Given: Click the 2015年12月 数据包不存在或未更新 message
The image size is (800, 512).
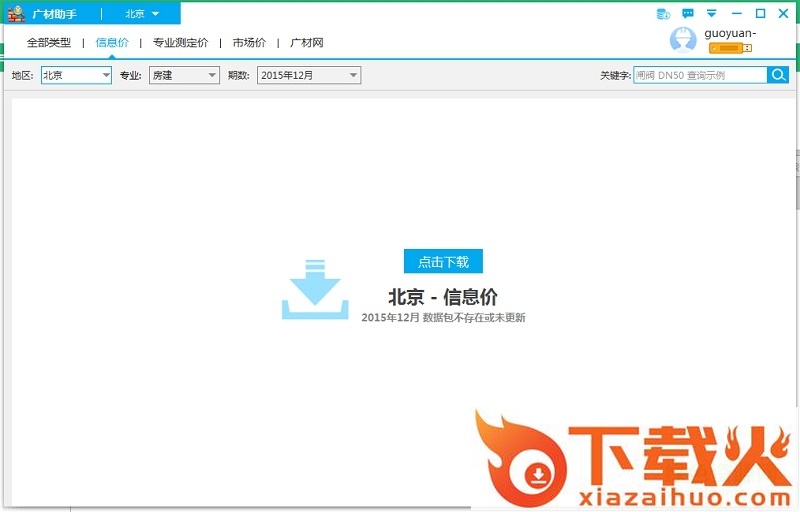Looking at the screenshot, I should pos(443,317).
